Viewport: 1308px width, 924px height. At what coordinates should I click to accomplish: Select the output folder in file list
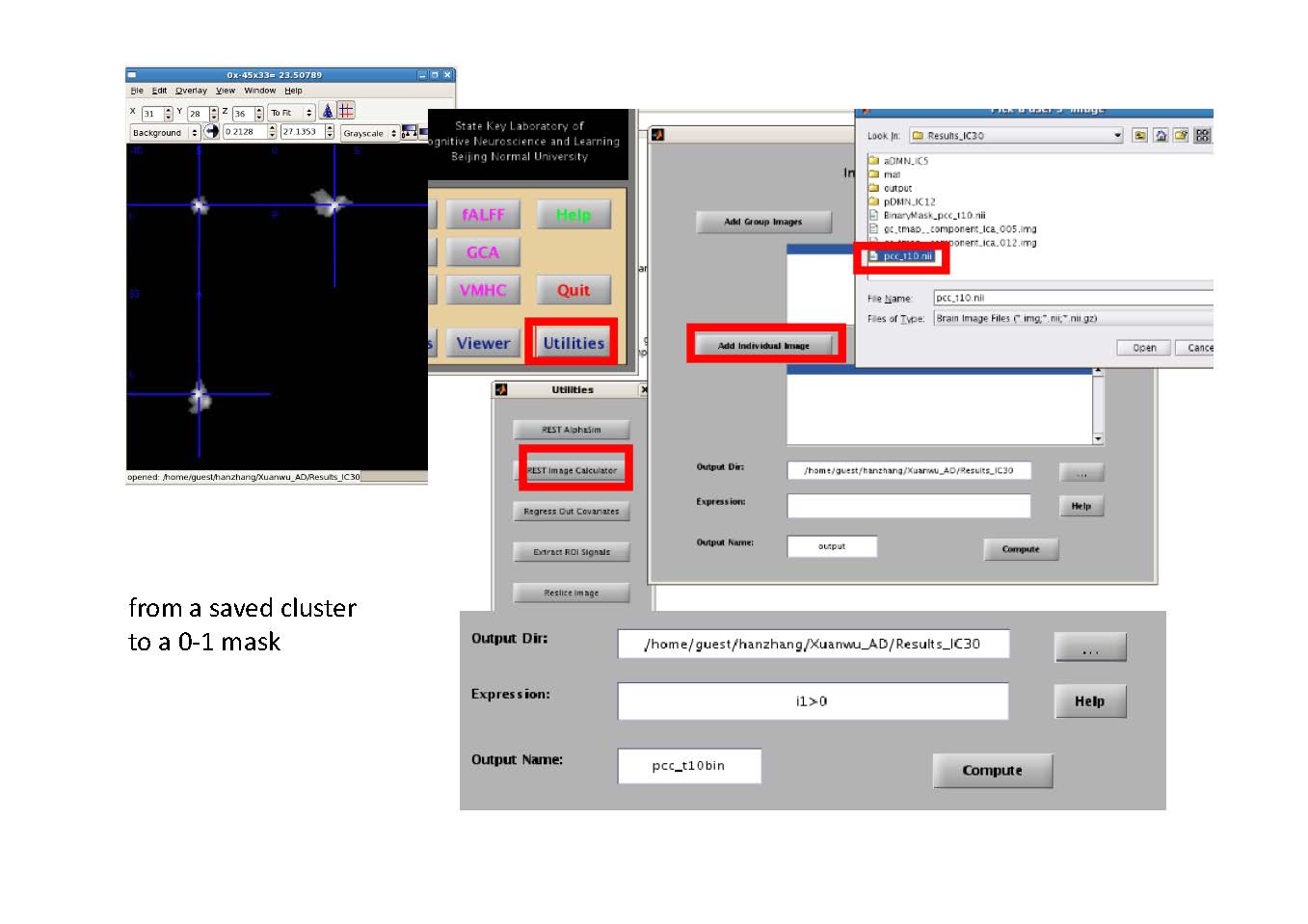[x=891, y=188]
